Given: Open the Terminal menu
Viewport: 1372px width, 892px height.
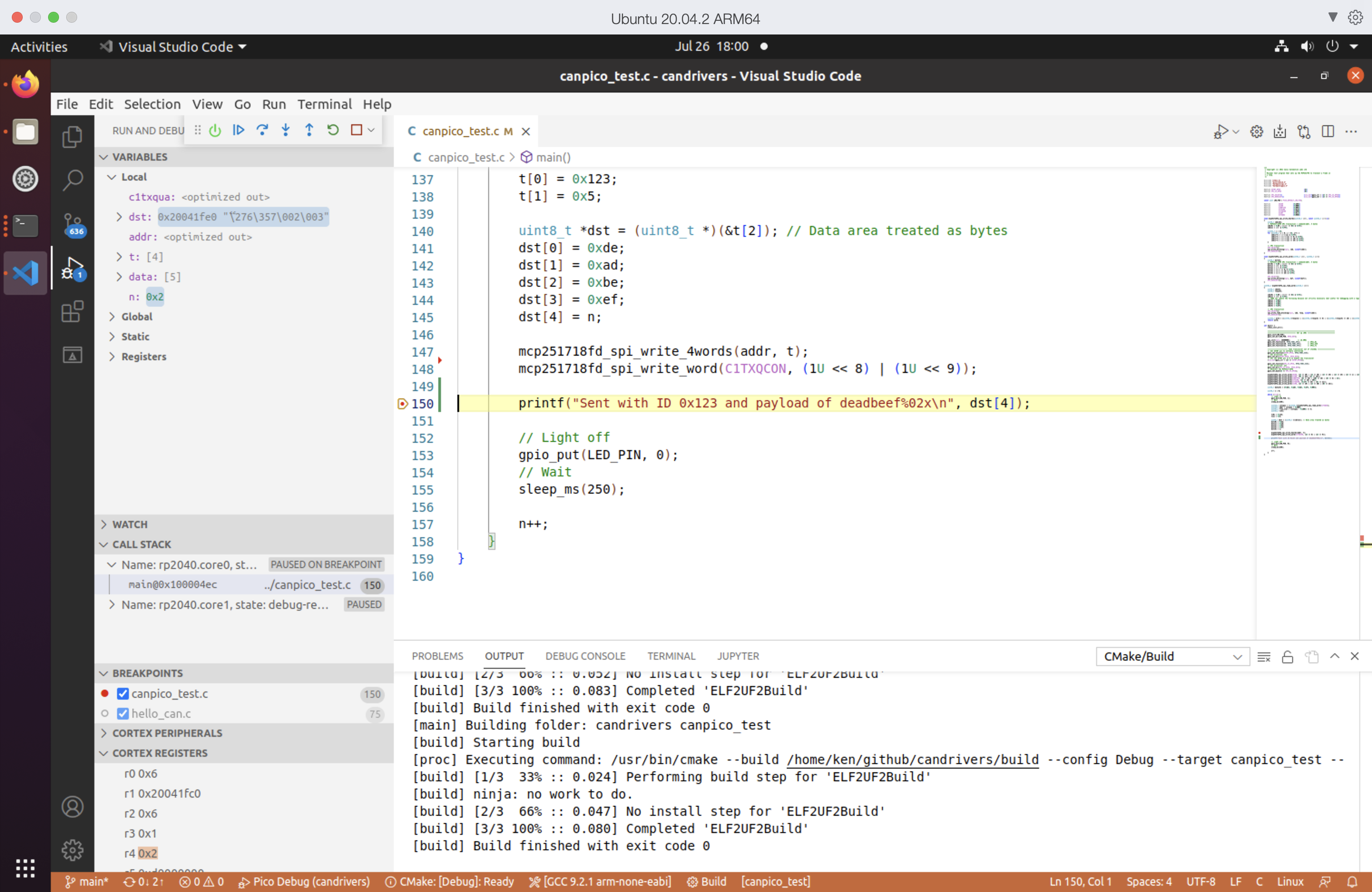Looking at the screenshot, I should (324, 104).
